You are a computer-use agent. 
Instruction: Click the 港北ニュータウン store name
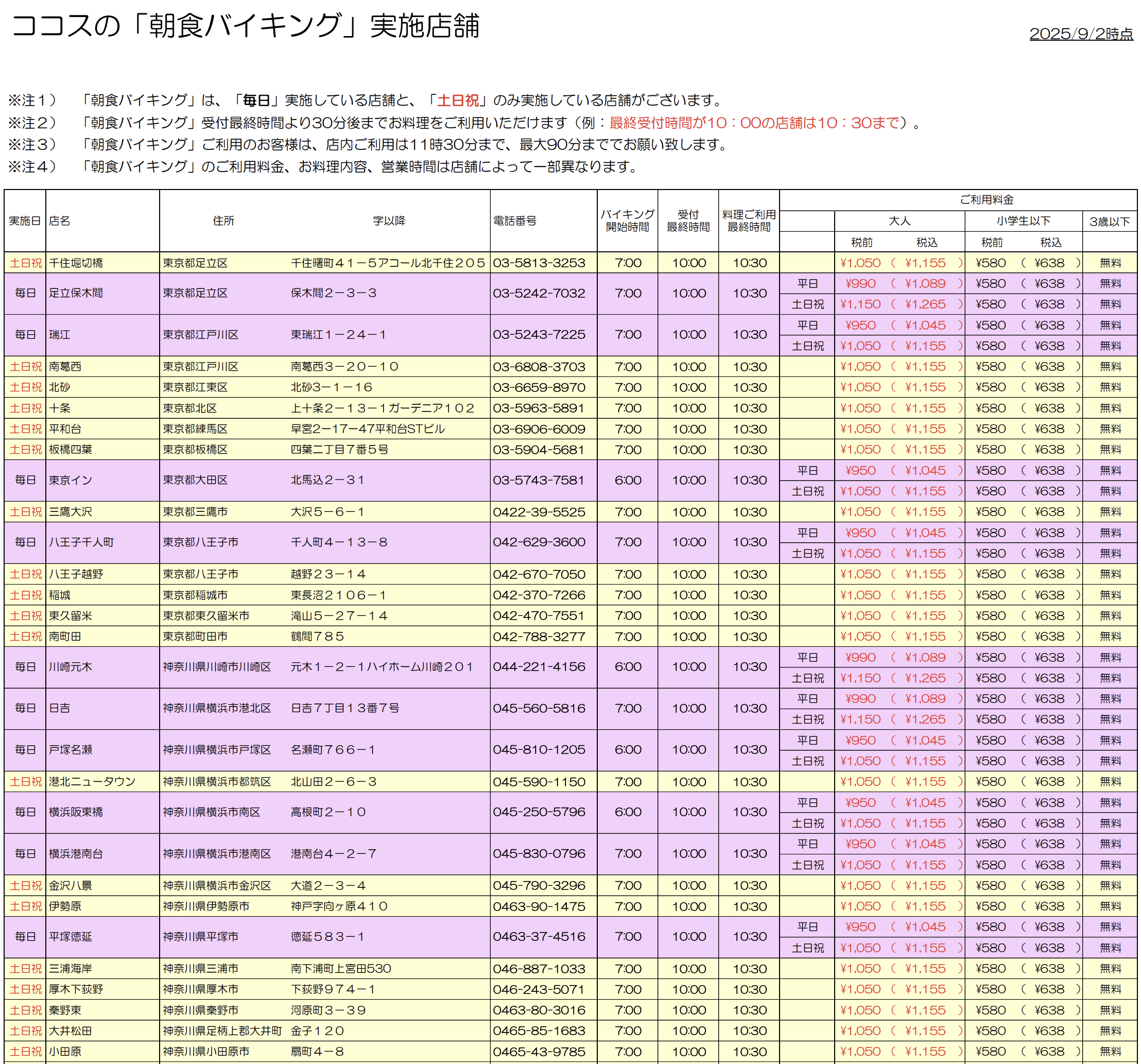[x=92, y=781]
